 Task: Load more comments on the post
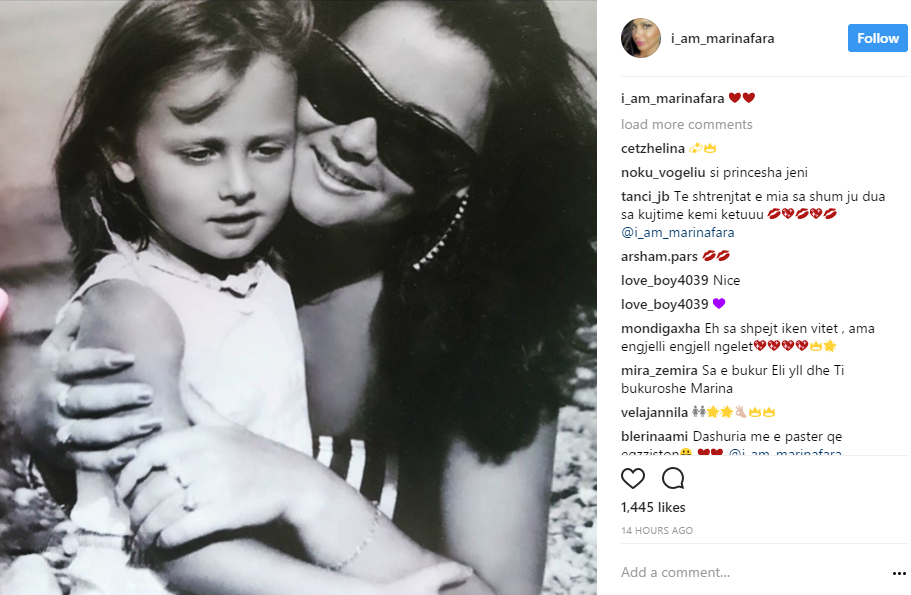pos(686,124)
